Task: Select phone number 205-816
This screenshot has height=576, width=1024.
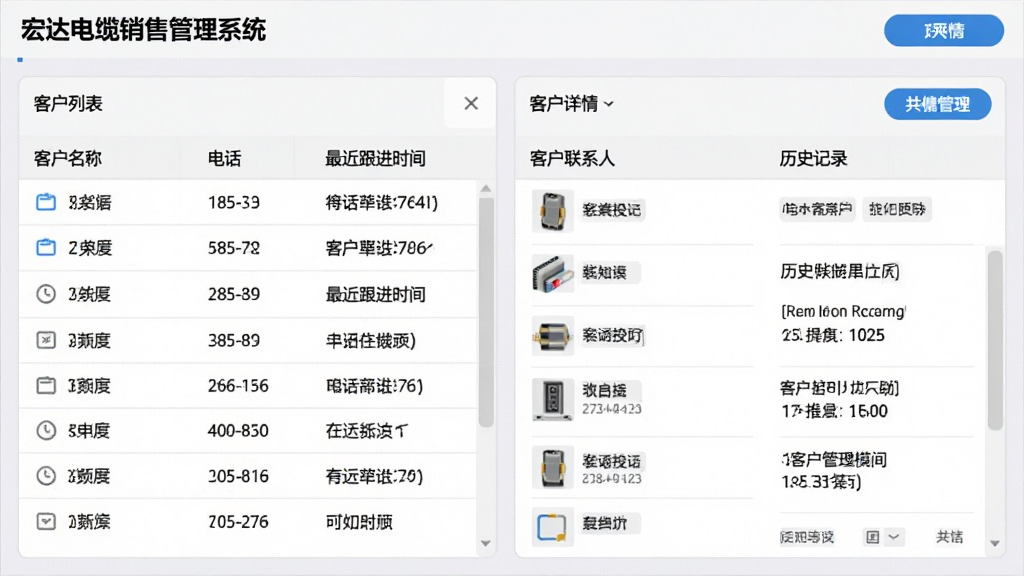Action: pos(238,476)
